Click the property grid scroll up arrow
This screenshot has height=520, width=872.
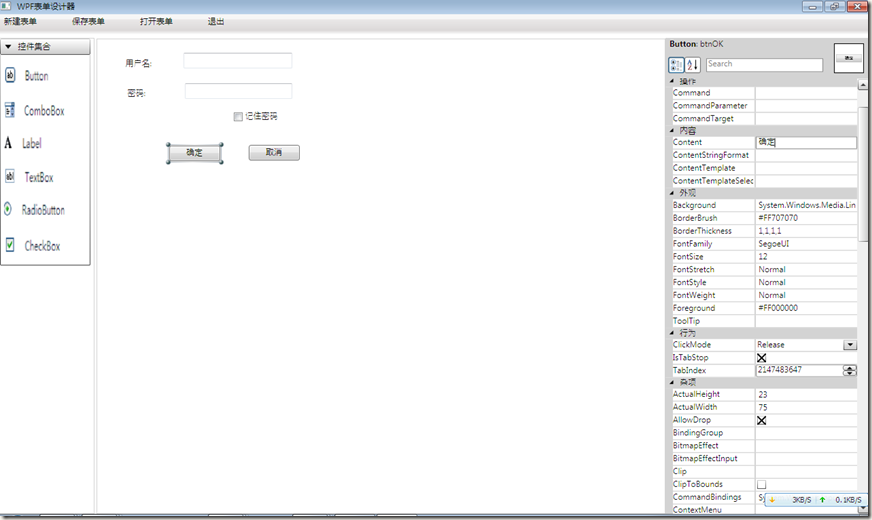tap(863, 85)
